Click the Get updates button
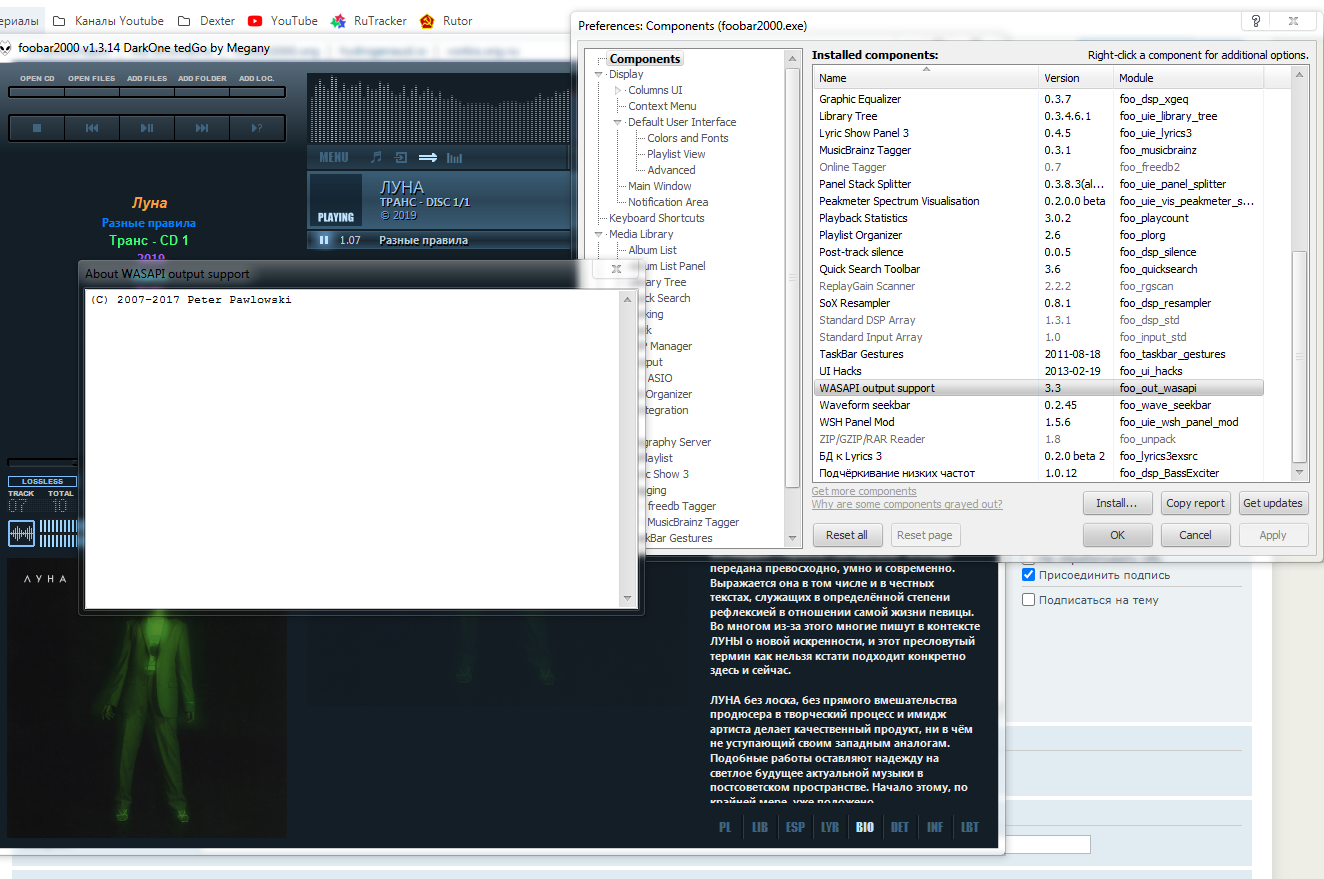 [1272, 503]
